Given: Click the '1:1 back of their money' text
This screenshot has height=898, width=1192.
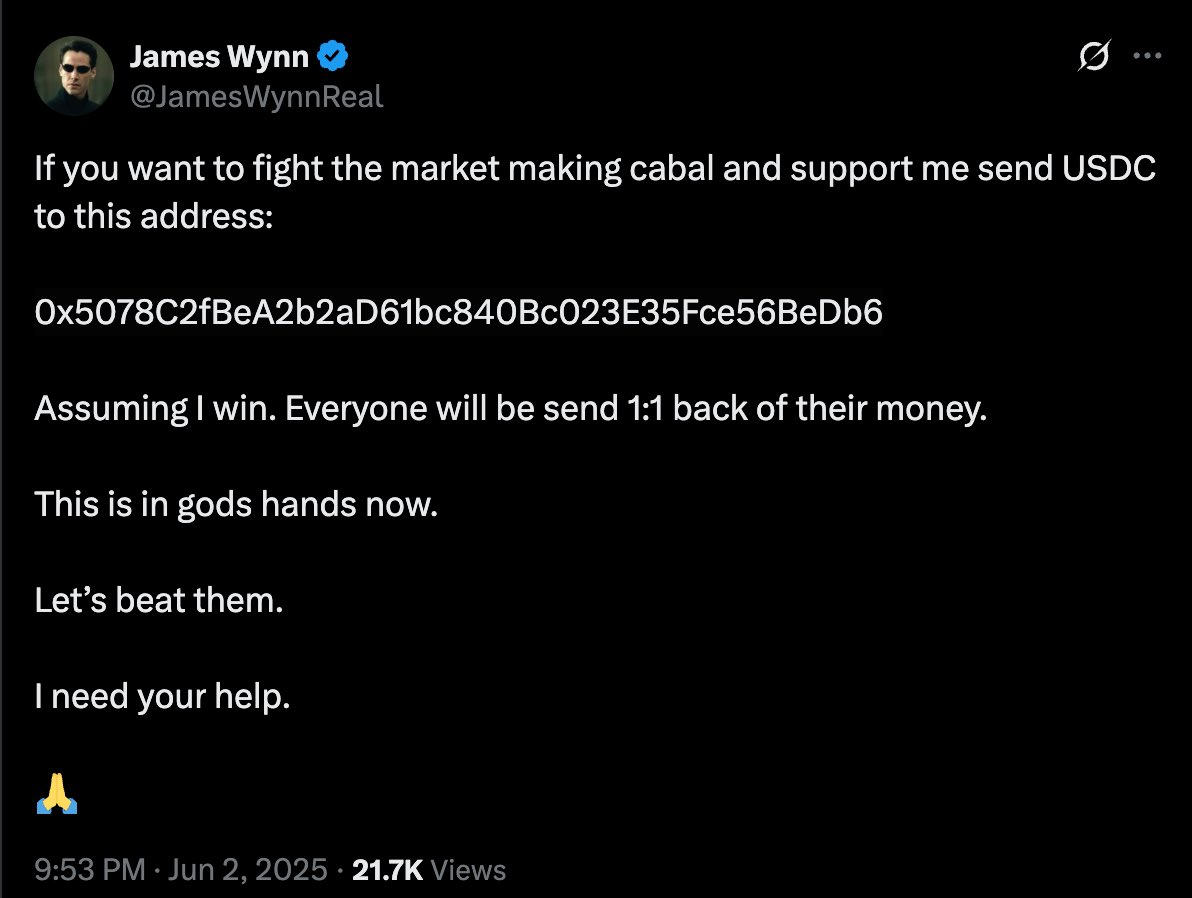Looking at the screenshot, I should 807,408.
